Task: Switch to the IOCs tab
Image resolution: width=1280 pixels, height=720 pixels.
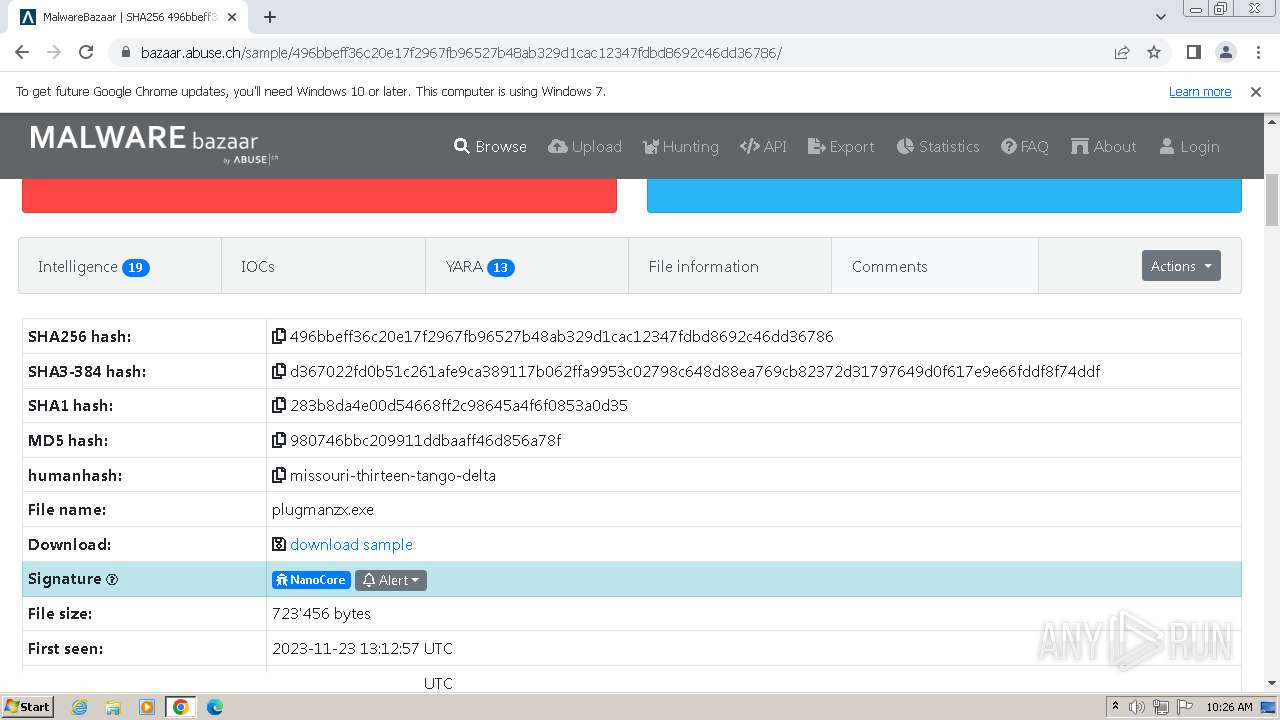Action: click(323, 266)
